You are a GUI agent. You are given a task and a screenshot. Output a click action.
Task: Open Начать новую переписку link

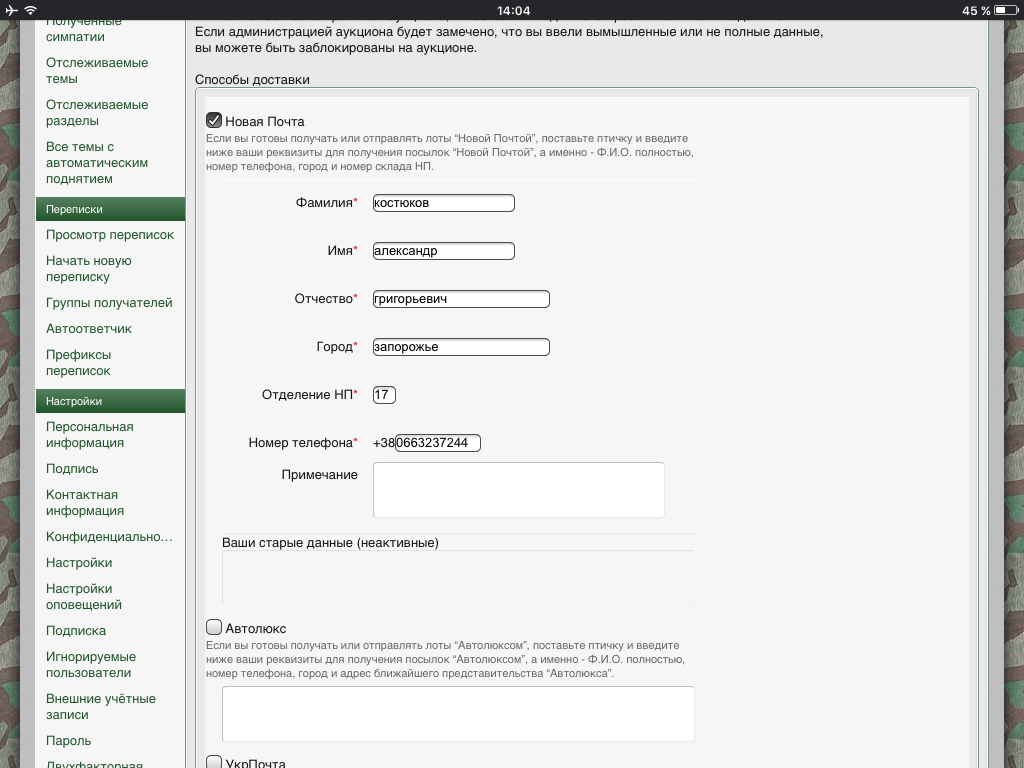[x=89, y=269]
